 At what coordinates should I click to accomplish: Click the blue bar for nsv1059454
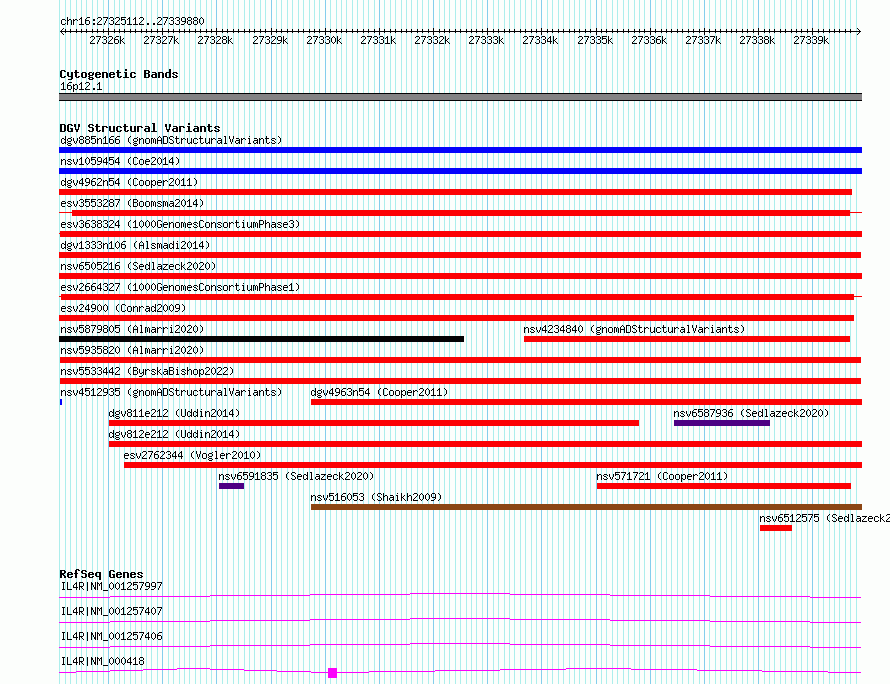point(460,171)
